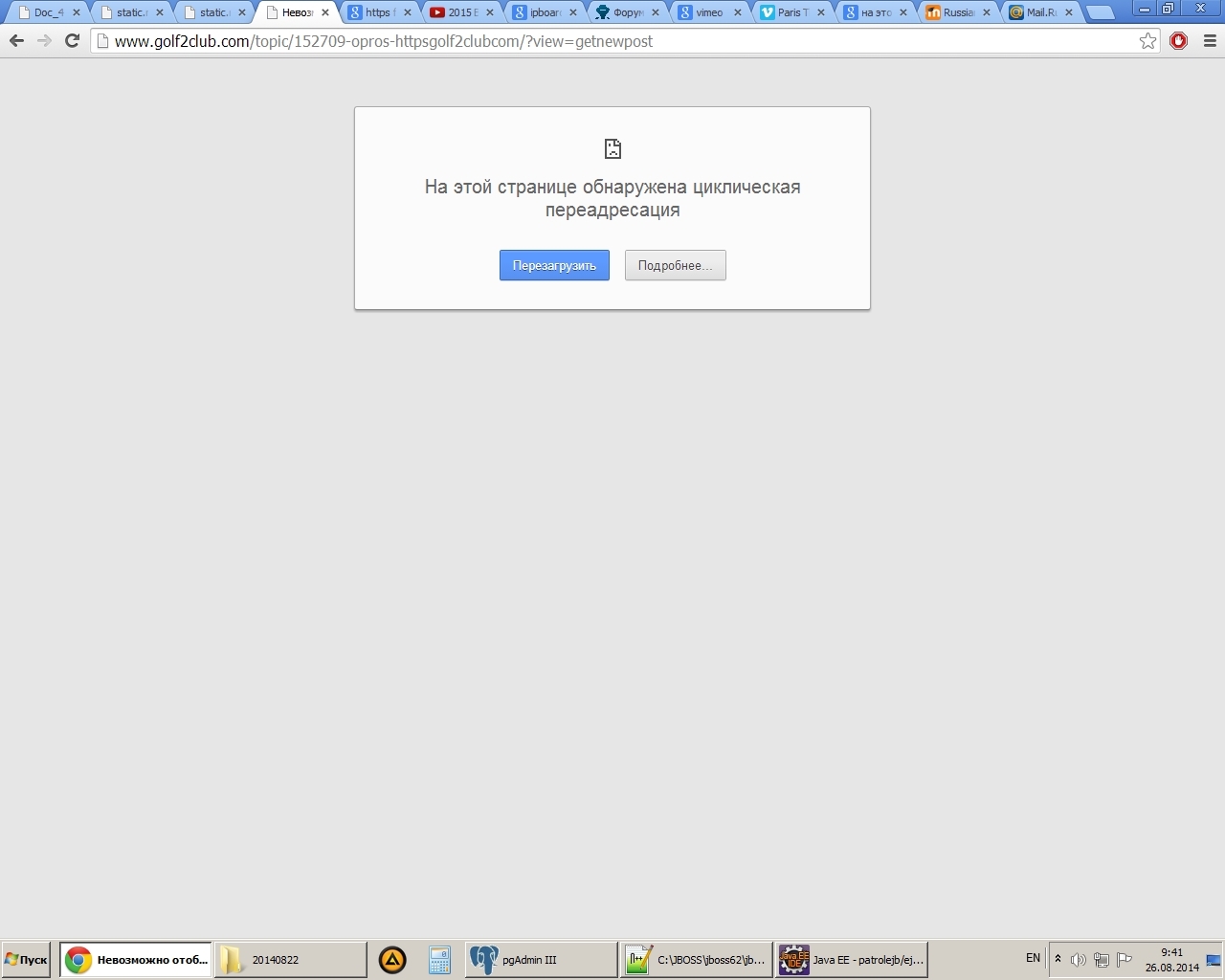Image resolution: width=1225 pixels, height=980 pixels.
Task: Switch to the Google https tab
Action: coord(379,12)
